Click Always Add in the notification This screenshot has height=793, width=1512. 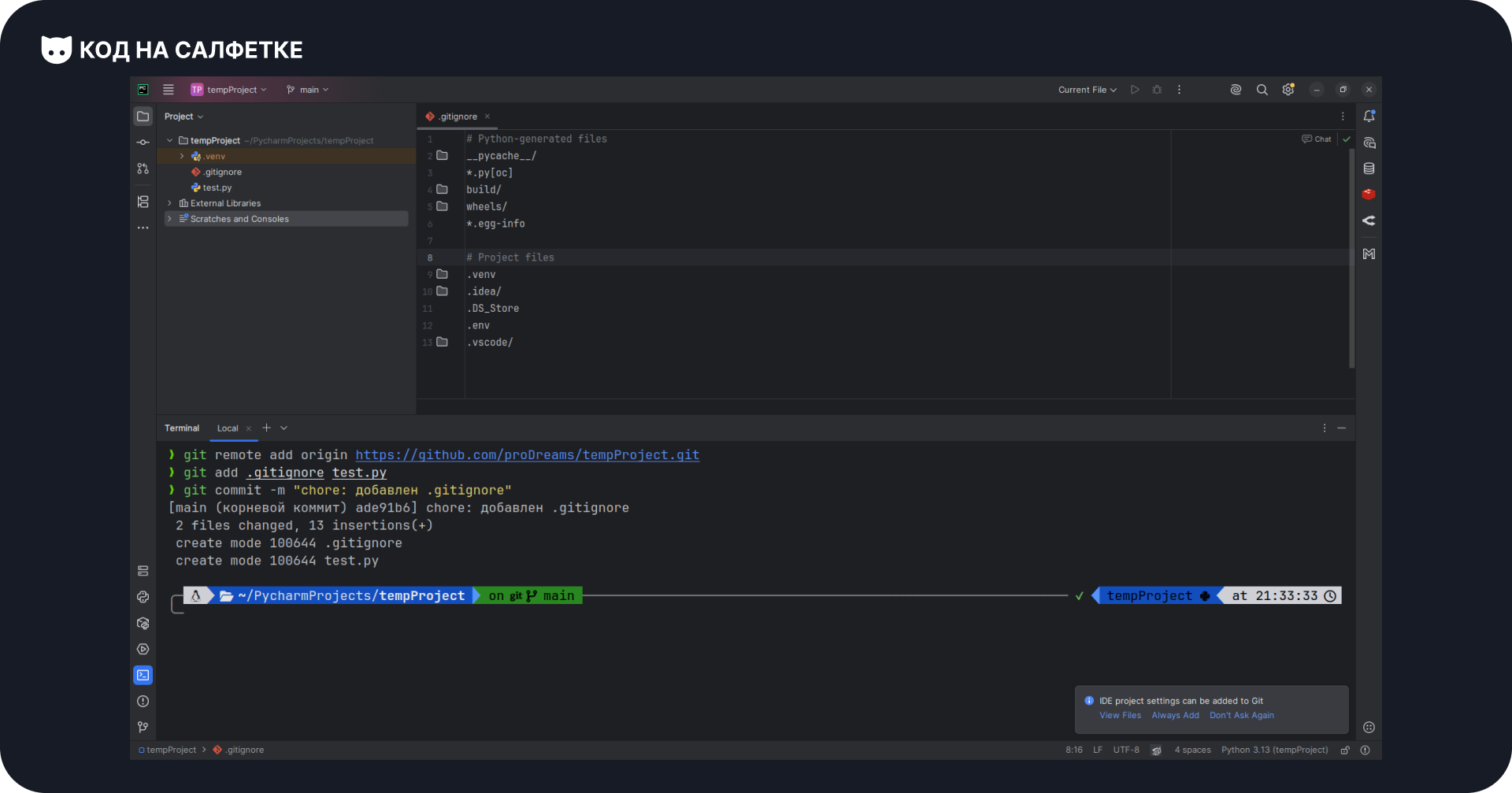pyautogui.click(x=1175, y=716)
